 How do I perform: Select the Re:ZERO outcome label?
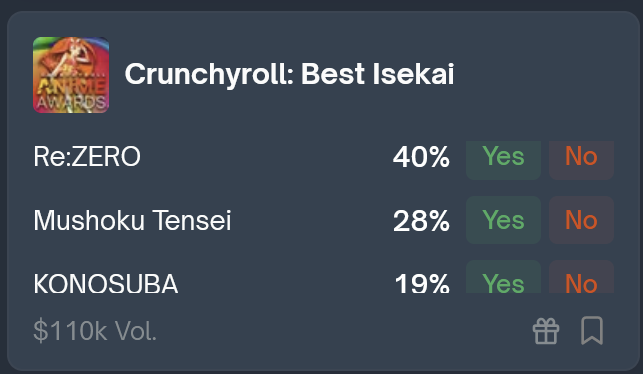click(x=87, y=157)
